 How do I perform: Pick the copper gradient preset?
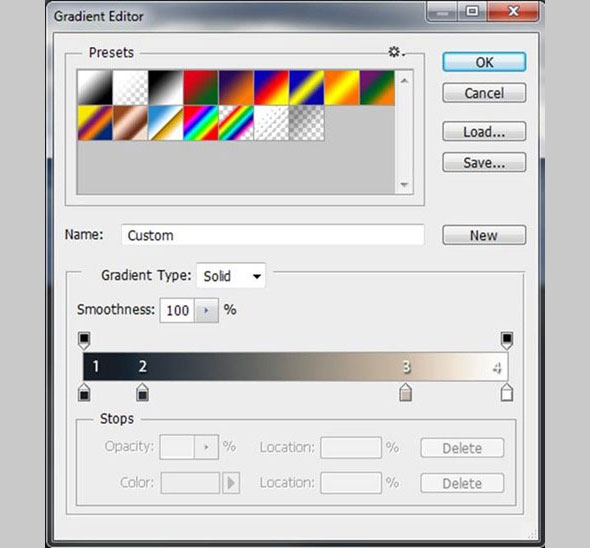tap(130, 123)
